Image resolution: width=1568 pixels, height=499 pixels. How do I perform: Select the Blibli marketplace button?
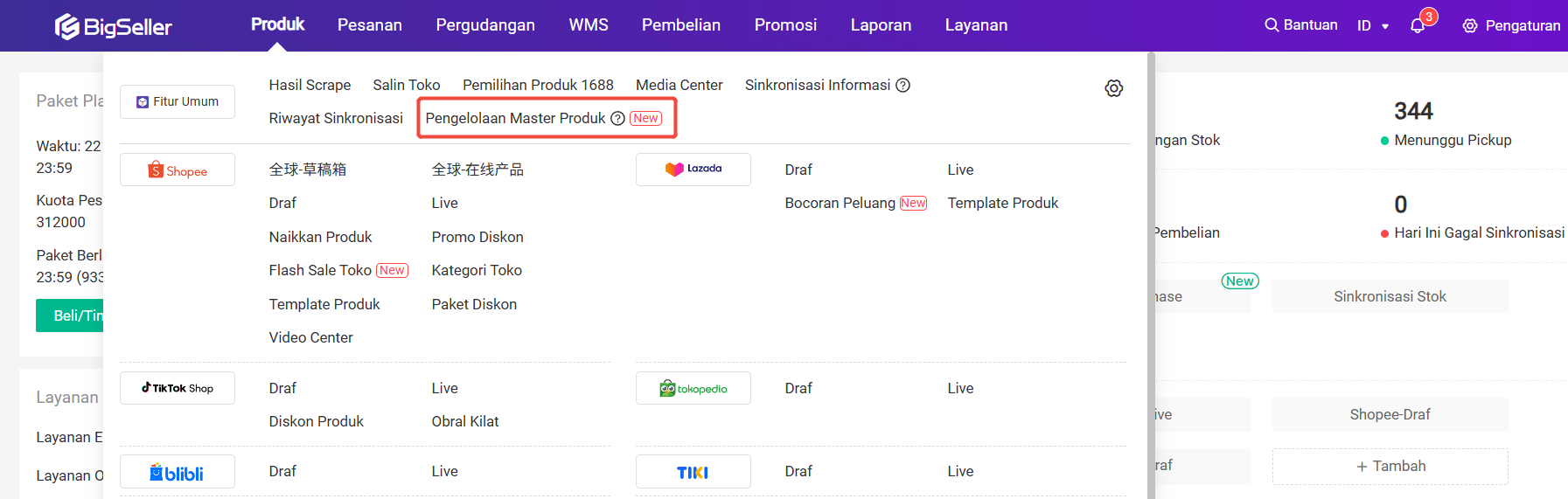click(x=178, y=472)
